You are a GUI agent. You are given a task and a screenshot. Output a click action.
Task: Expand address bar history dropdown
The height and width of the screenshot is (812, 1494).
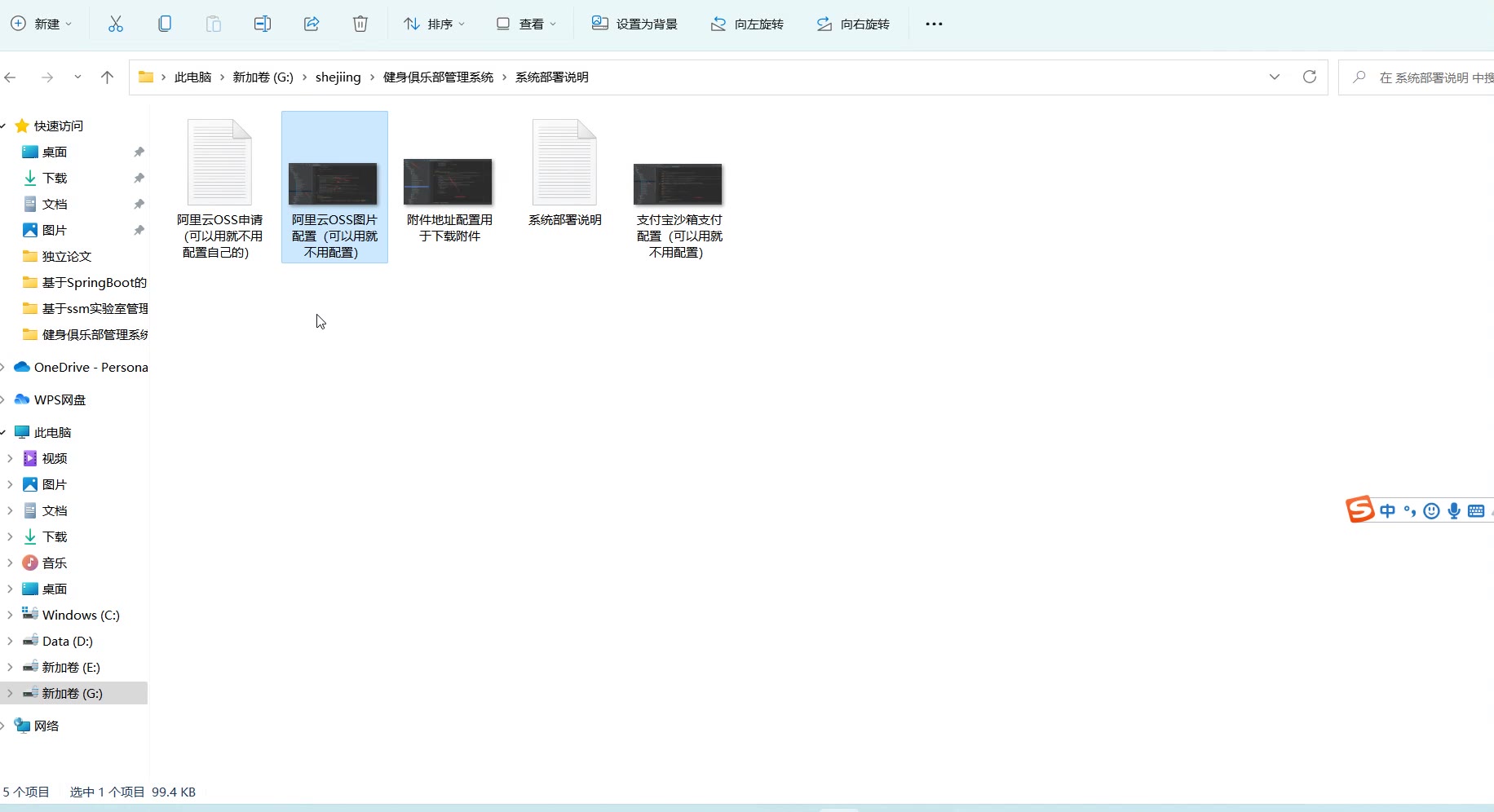1275,77
